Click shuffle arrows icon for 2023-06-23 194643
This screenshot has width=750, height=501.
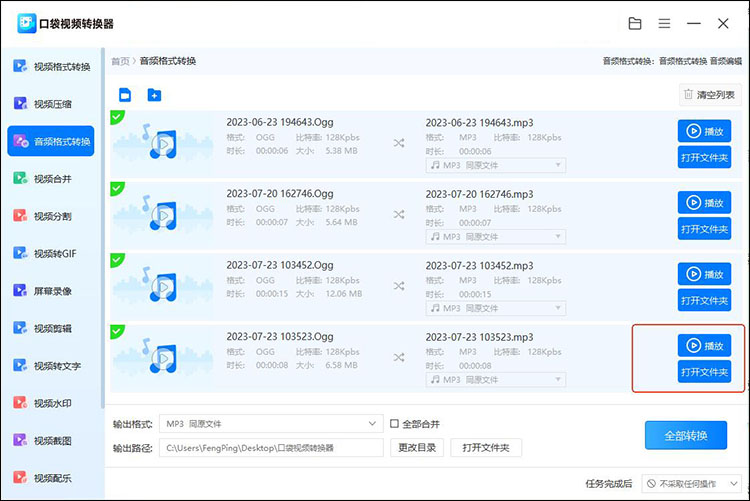point(399,143)
